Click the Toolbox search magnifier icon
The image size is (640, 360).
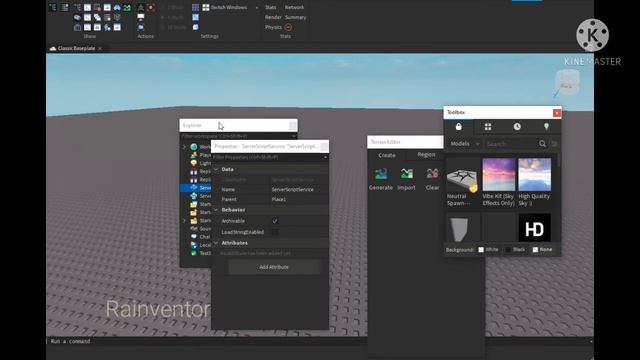click(542, 144)
